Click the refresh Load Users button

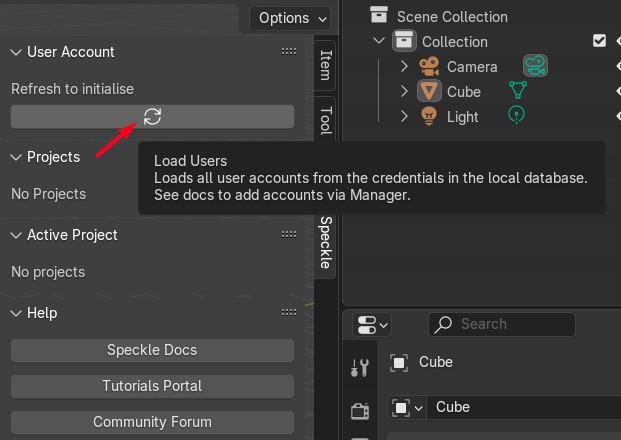point(152,117)
